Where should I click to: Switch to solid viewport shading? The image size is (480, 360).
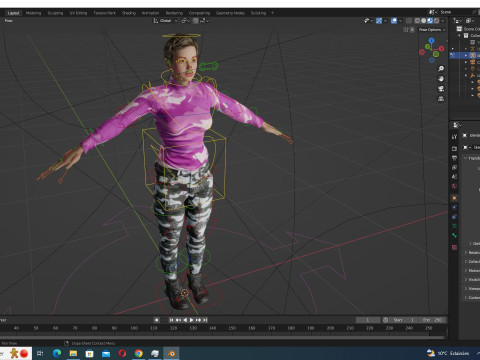424,21
